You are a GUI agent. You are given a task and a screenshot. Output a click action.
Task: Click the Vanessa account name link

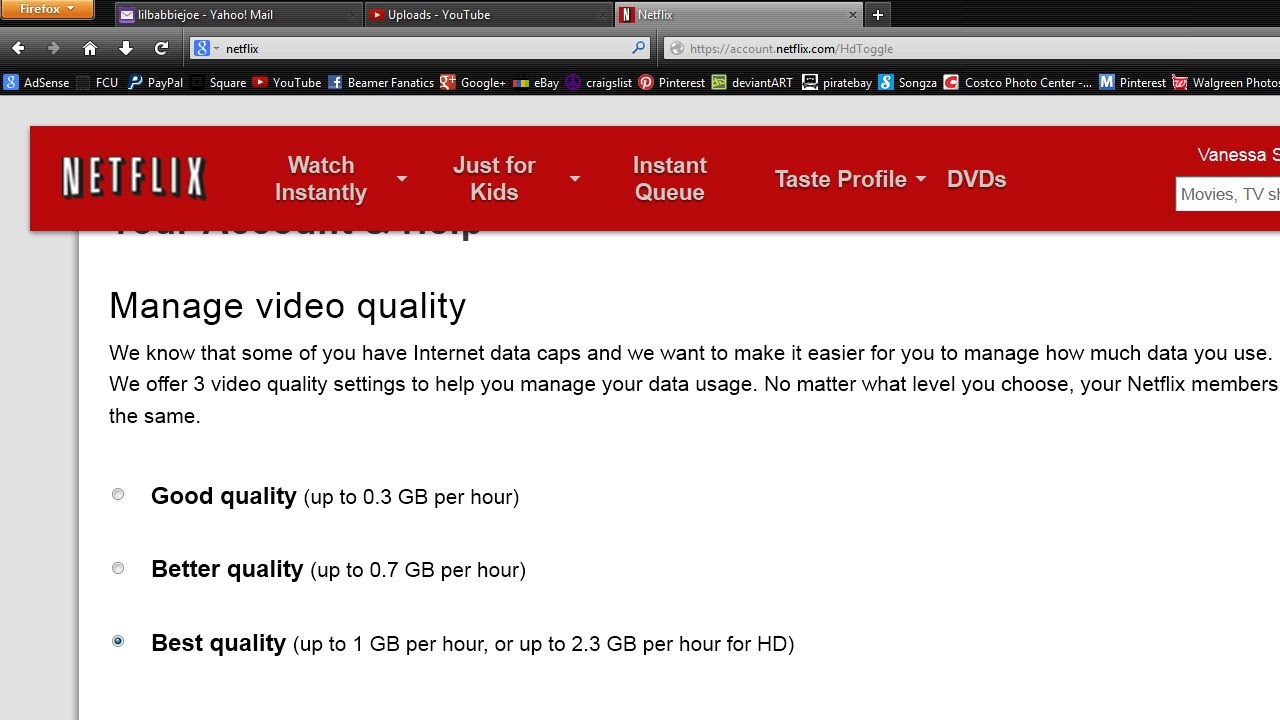[x=1239, y=155]
